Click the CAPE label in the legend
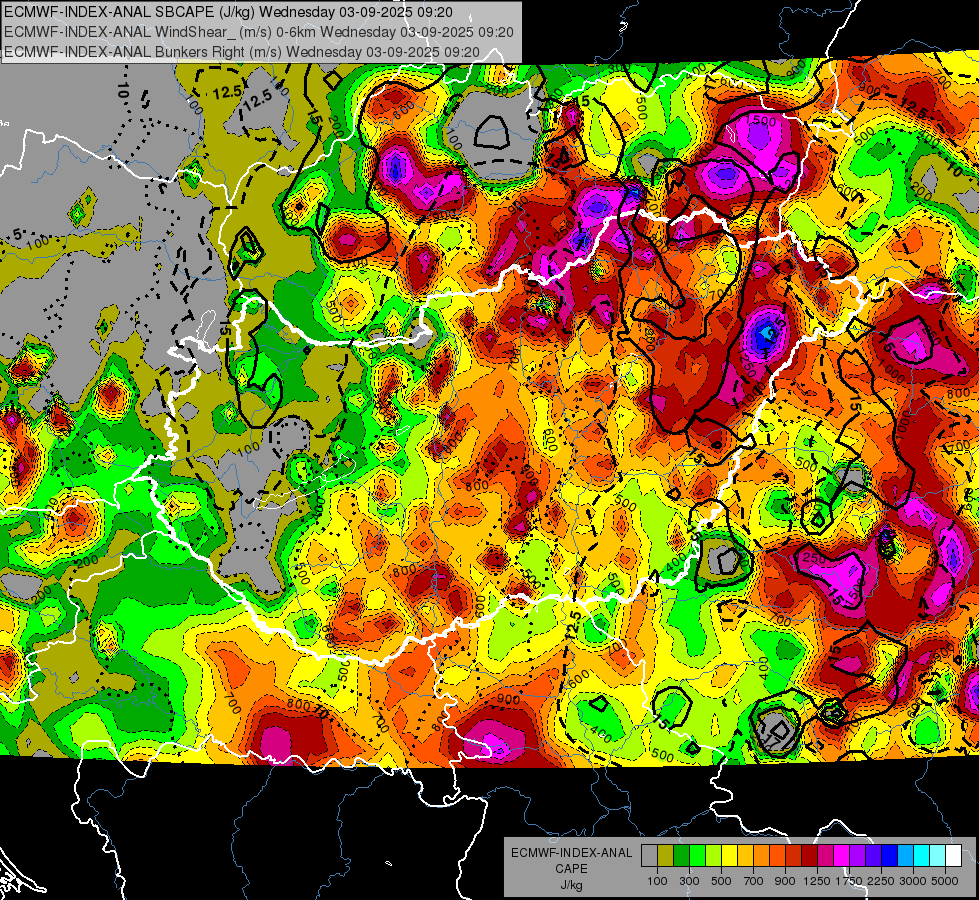Image resolution: width=979 pixels, height=900 pixels. 571,868
